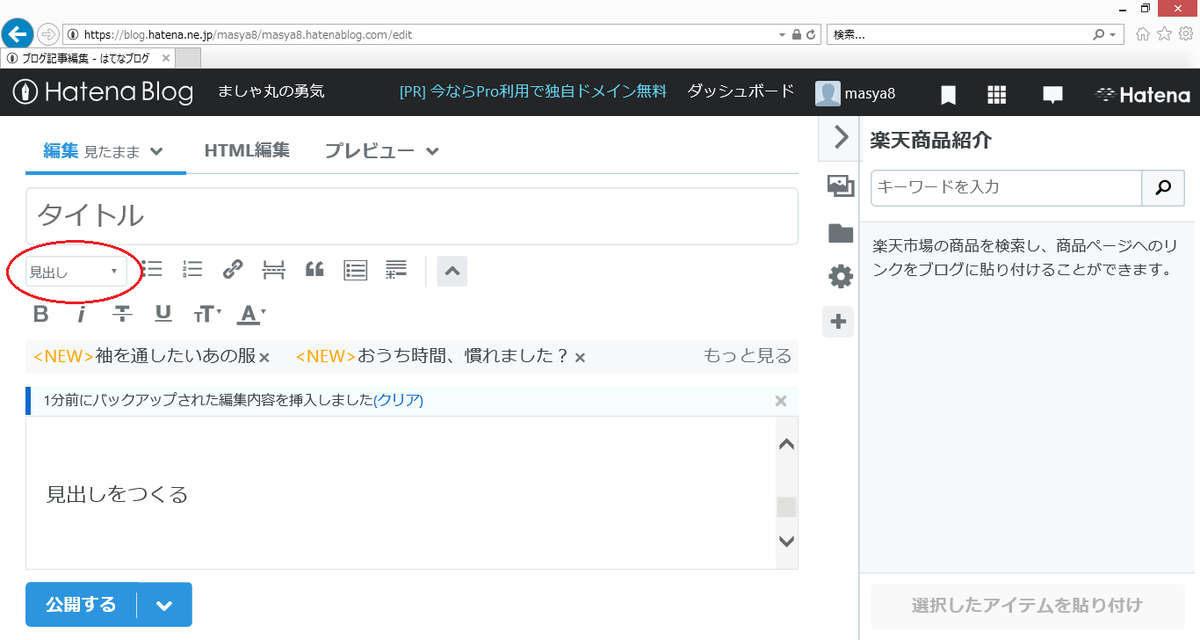Open the notifications speech bubble icon
Screen dimensions: 1200x640
pos(1052,95)
